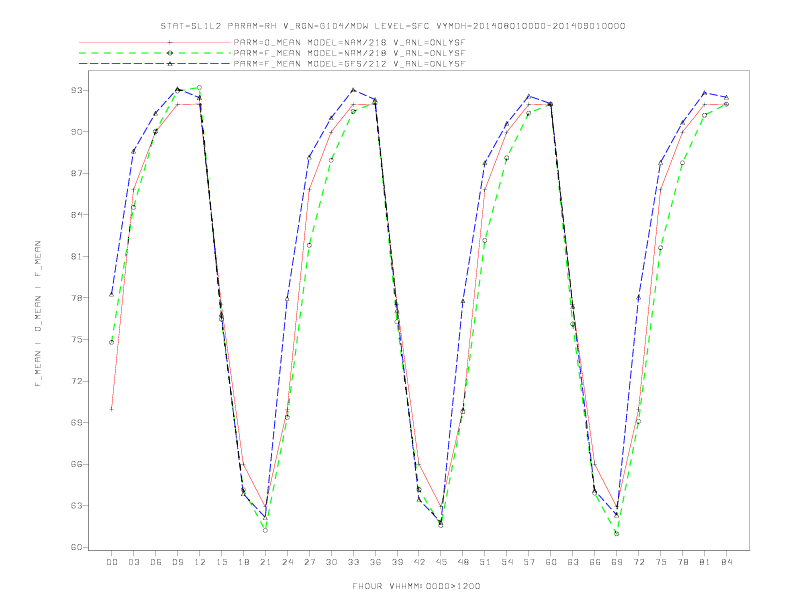Select legend entry PARM=F_MEAN MODEL=NAM/218

tap(349, 53)
